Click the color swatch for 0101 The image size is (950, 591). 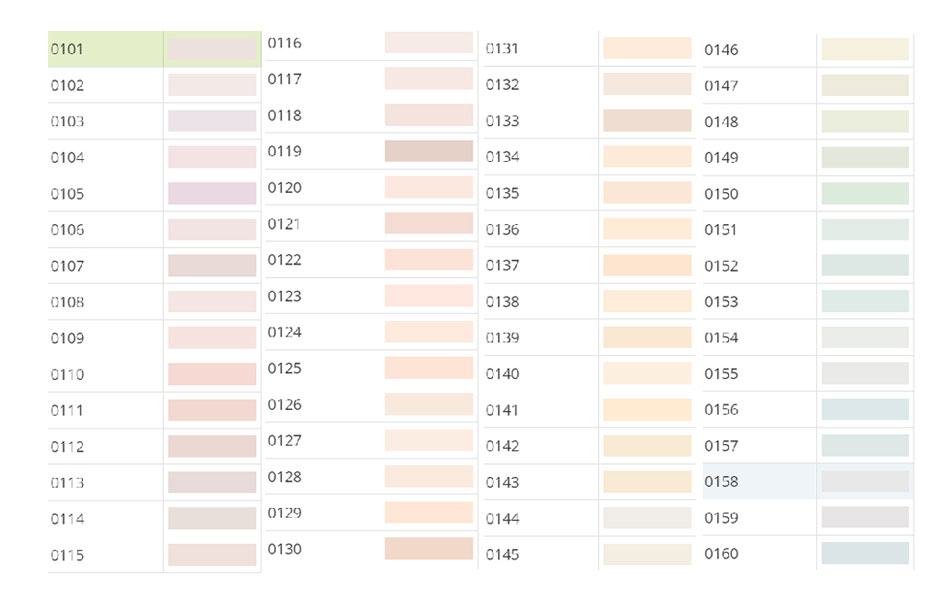click(x=211, y=49)
